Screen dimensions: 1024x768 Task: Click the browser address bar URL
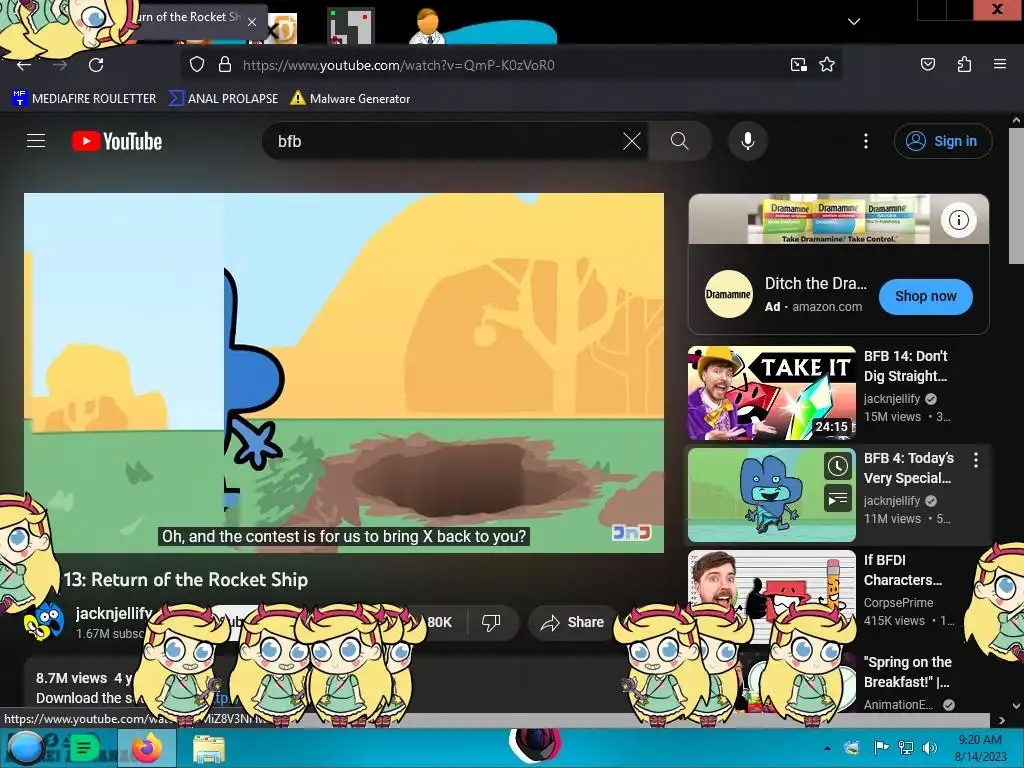[398, 65]
